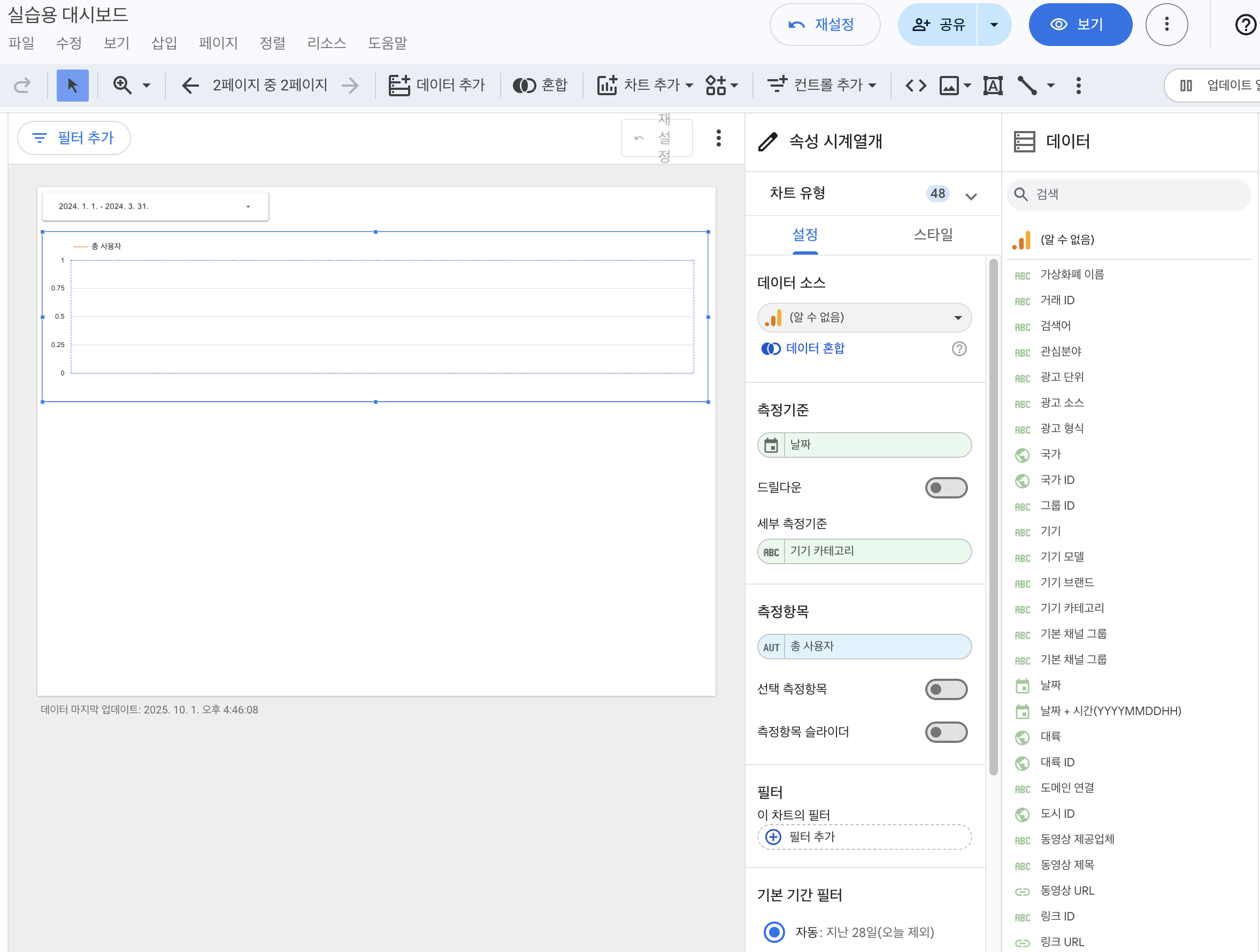Expand the 차트 유형 chevron
This screenshot has width=1260, height=952.
click(x=971, y=197)
